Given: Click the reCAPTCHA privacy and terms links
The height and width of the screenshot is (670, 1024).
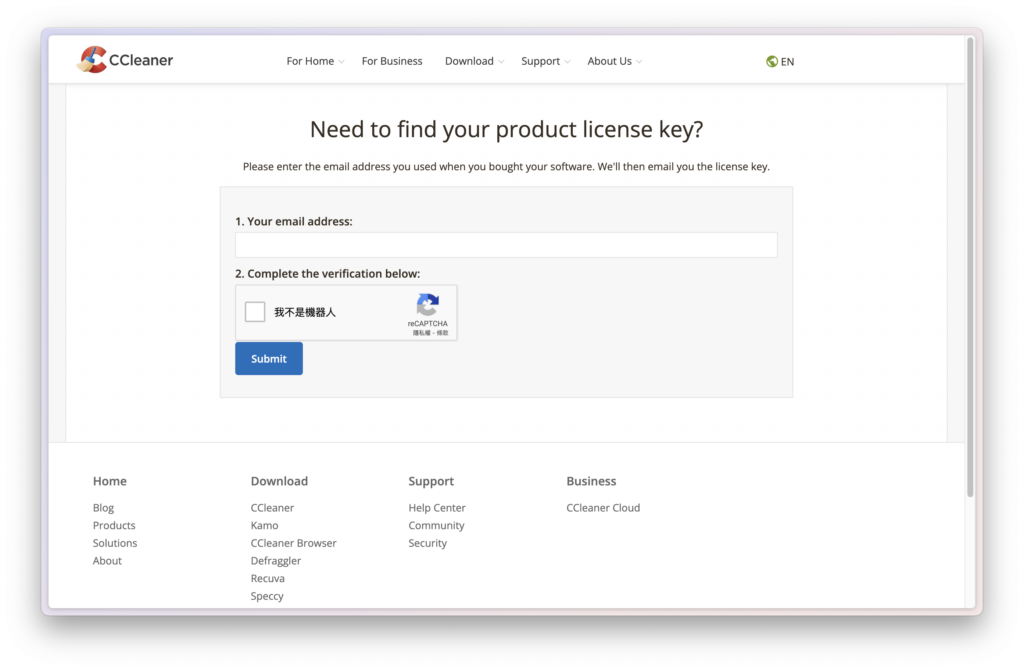Looking at the screenshot, I should click(x=430, y=333).
